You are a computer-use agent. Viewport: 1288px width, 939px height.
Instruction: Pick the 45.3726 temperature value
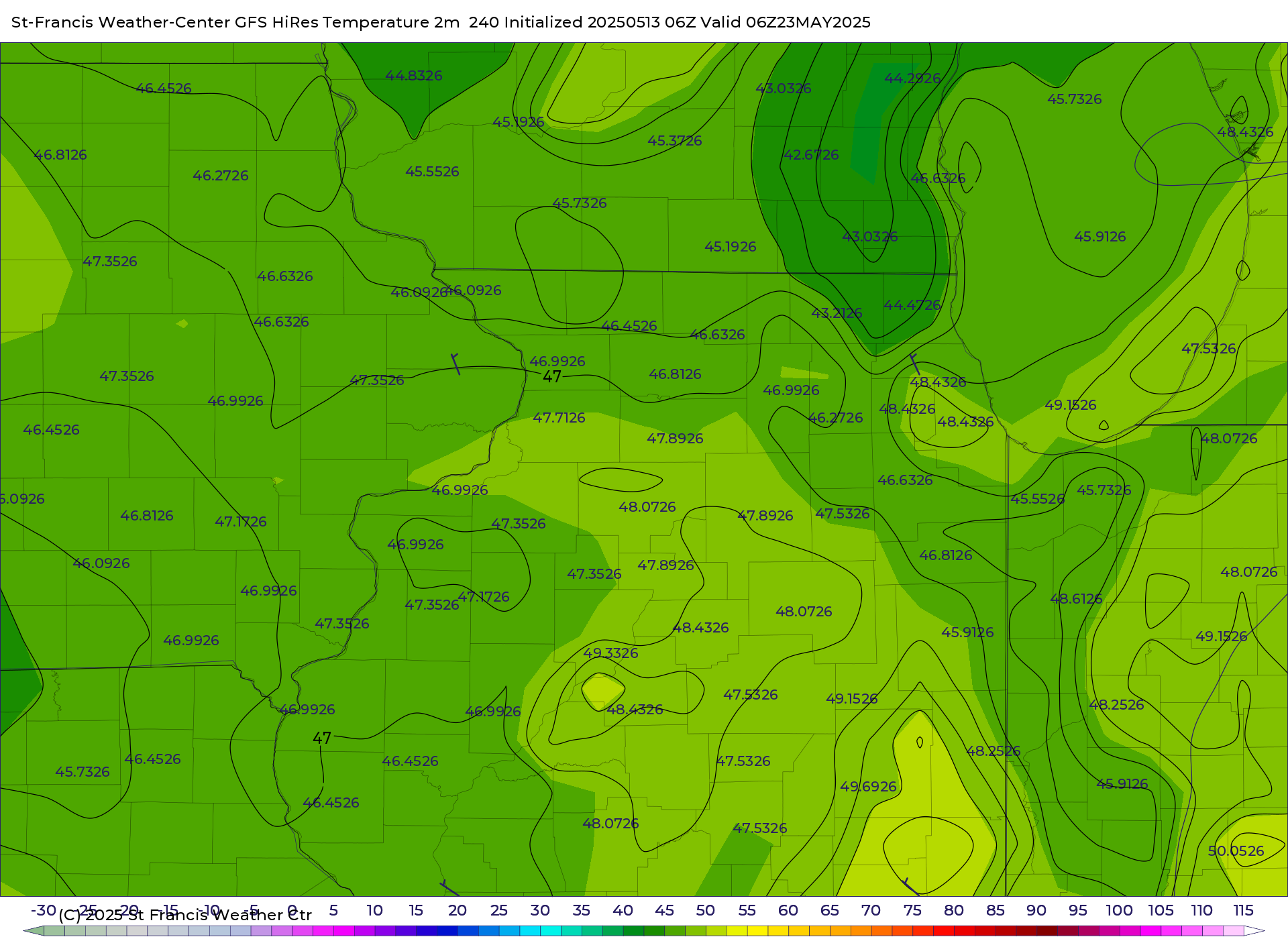[675, 141]
